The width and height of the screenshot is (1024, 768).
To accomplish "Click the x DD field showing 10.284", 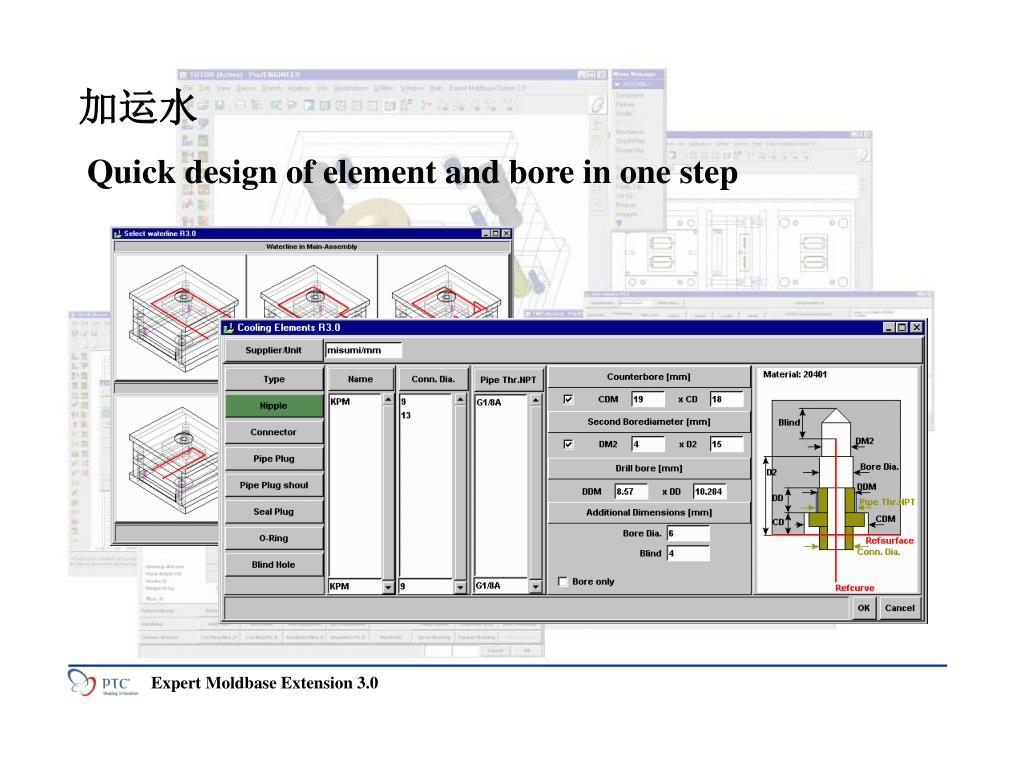I will pyautogui.click(x=710, y=491).
